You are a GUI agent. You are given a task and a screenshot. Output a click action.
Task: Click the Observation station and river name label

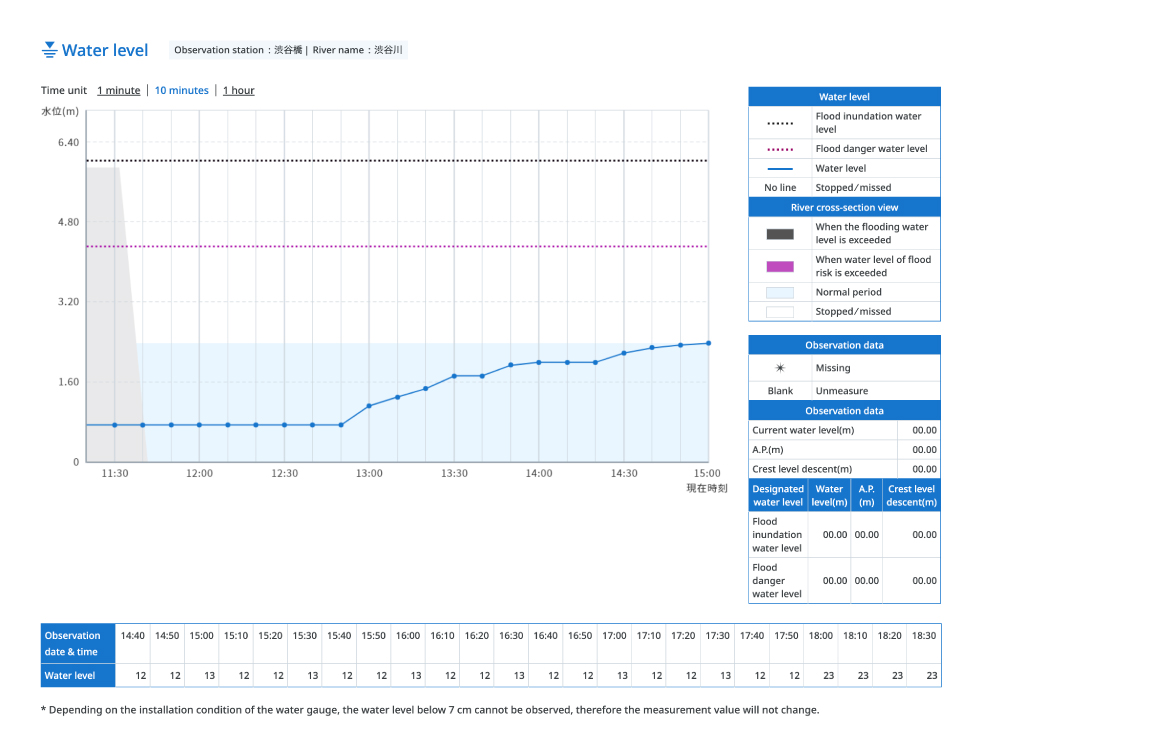tap(288, 50)
